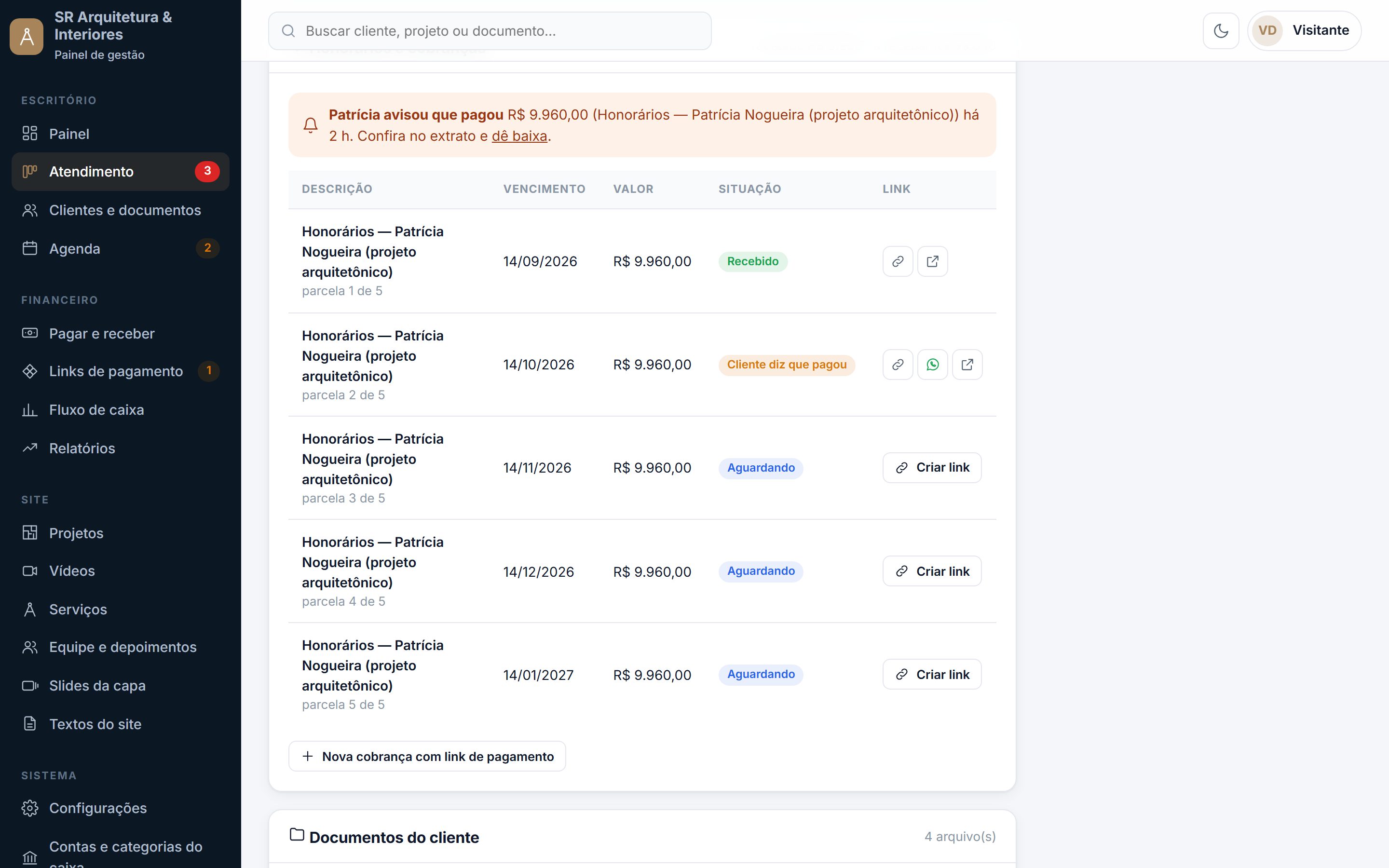This screenshot has height=868, width=1389.
Task: Send WhatsApp message for parcela 2 de 5
Action: click(933, 365)
